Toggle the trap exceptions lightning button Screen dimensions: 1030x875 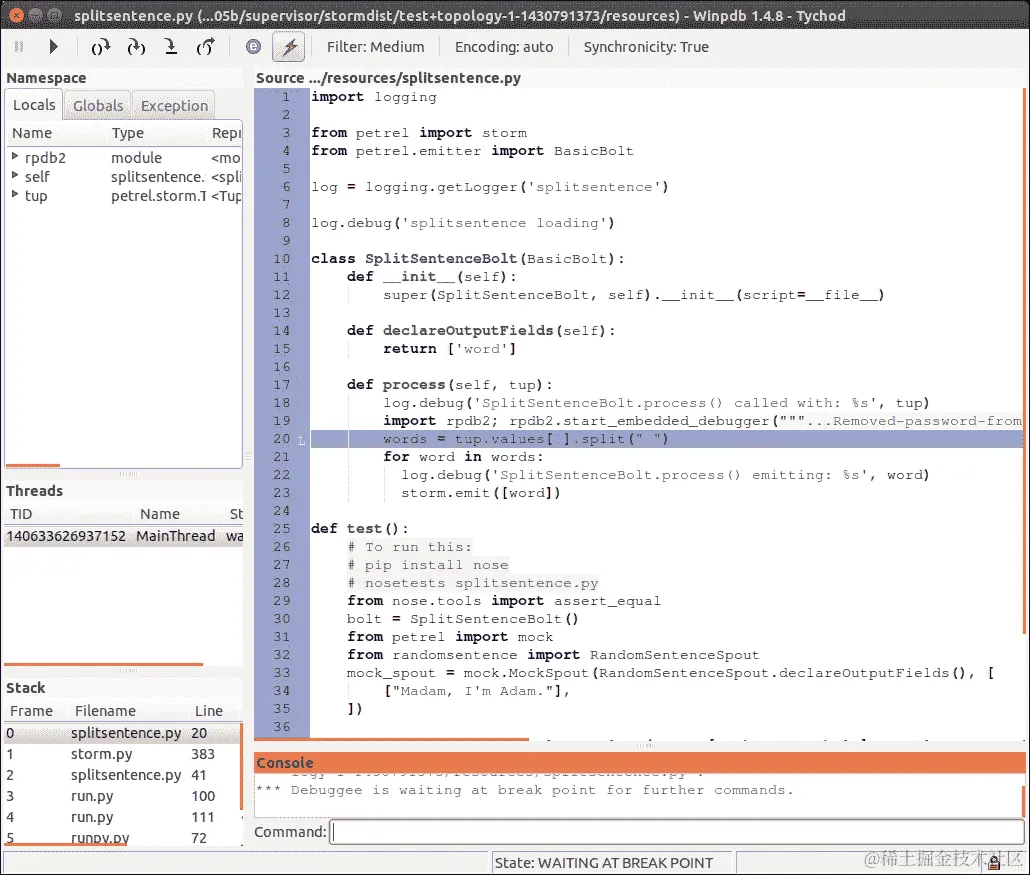click(x=289, y=47)
